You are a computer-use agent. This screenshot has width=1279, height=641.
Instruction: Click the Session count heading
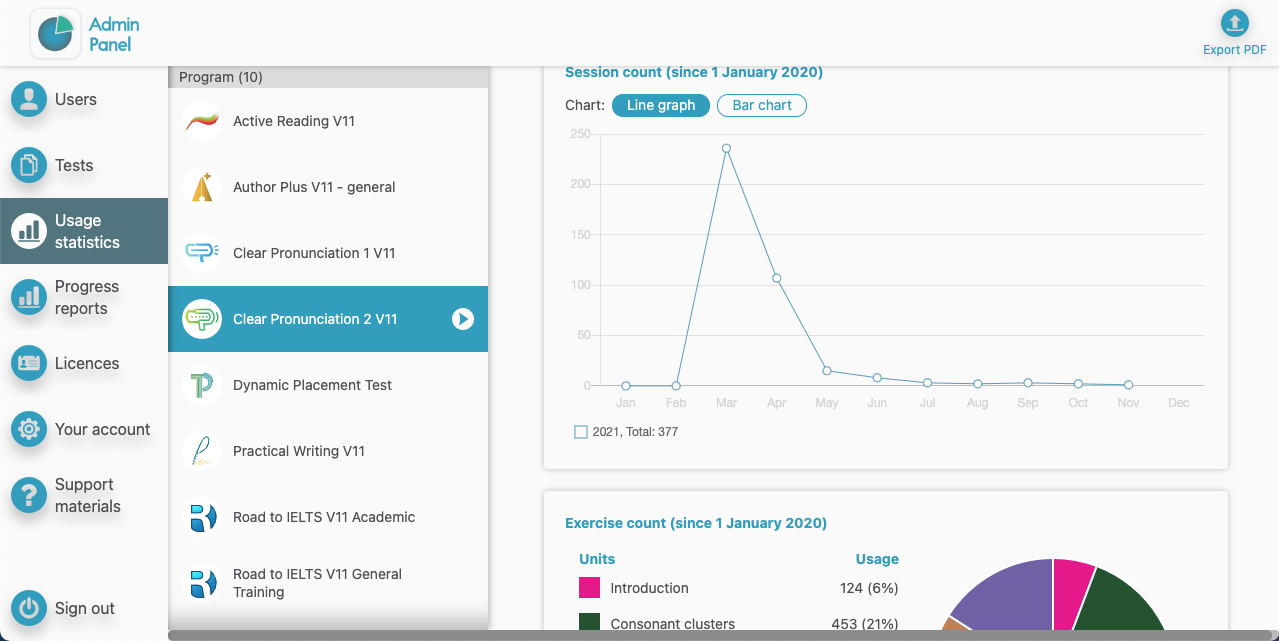pos(694,72)
